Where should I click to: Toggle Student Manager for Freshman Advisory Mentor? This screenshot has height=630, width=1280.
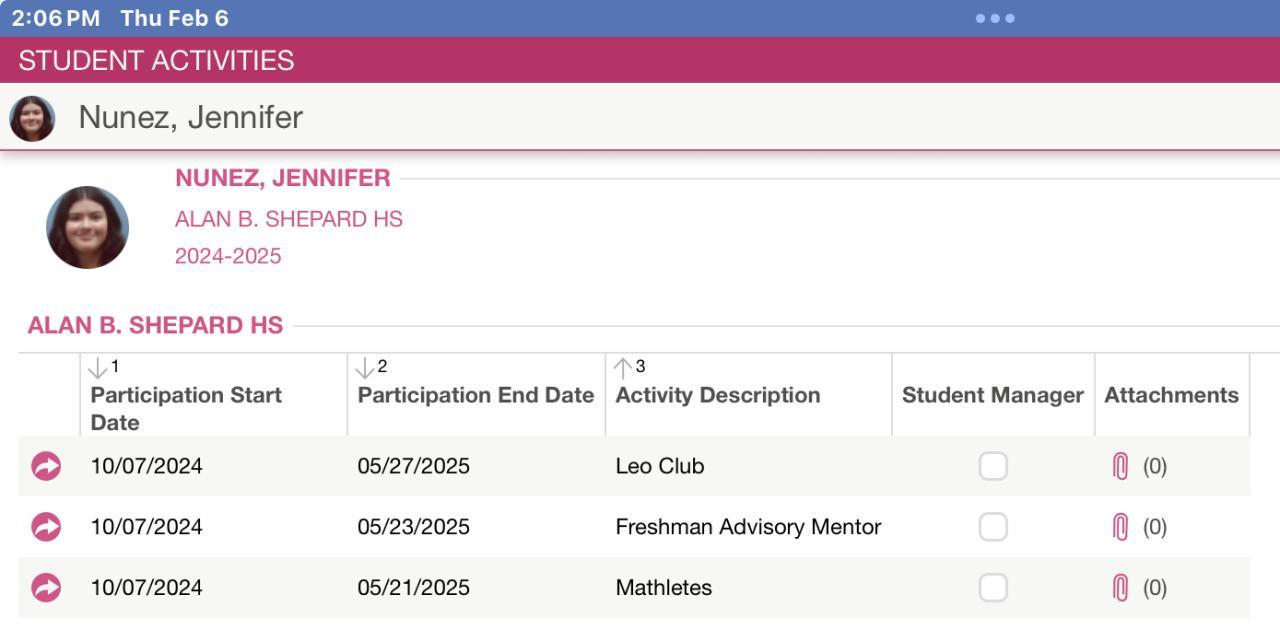tap(993, 527)
